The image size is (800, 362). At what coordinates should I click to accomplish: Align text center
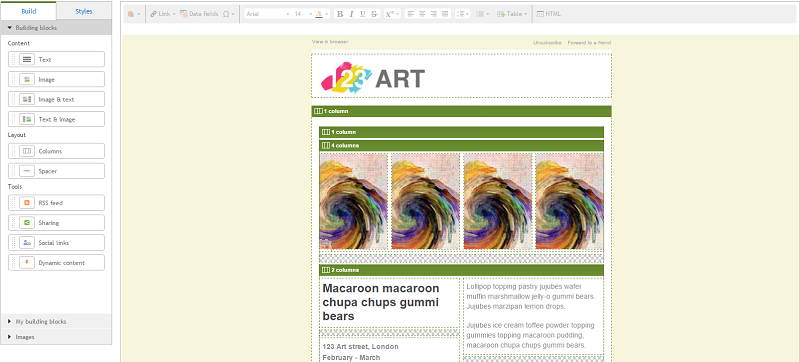pos(422,14)
